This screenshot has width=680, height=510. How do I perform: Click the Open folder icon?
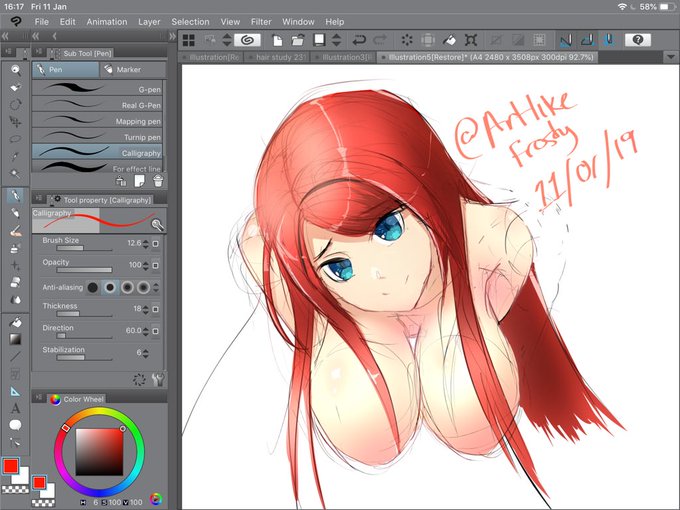coord(298,40)
